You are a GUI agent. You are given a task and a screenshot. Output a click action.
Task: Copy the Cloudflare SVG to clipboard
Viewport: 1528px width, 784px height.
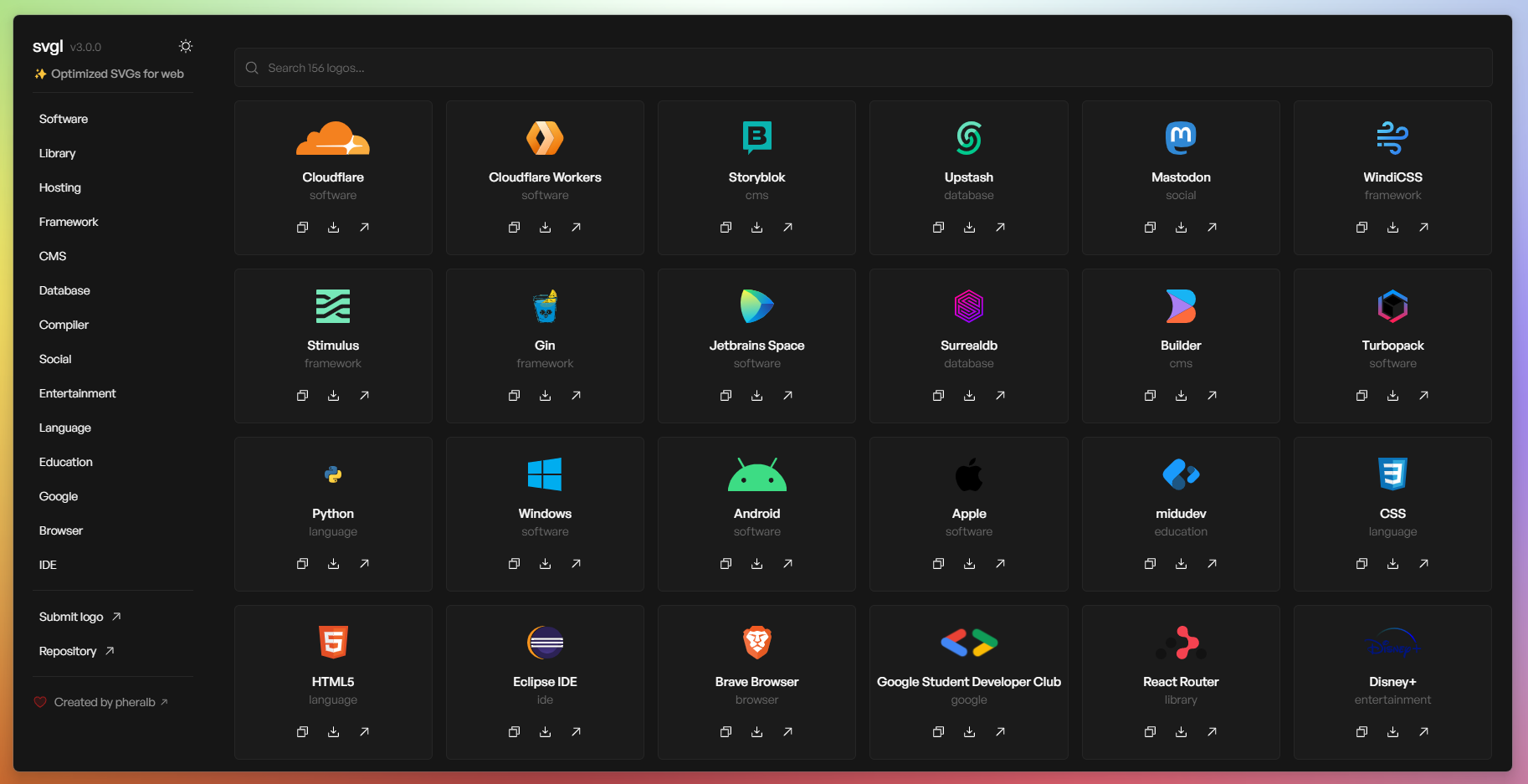click(302, 228)
